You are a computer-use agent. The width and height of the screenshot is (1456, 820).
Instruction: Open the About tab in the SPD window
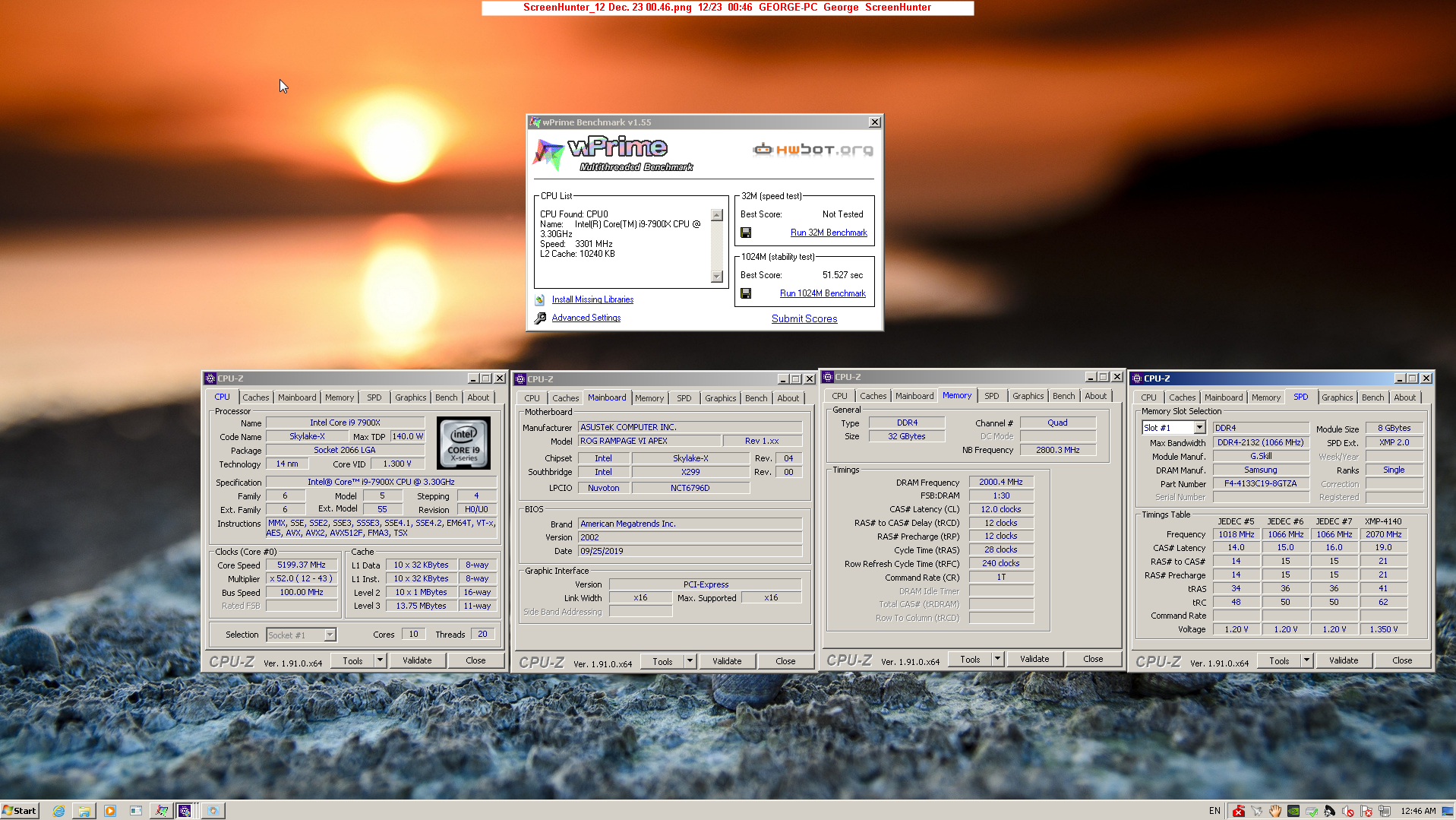point(1404,397)
